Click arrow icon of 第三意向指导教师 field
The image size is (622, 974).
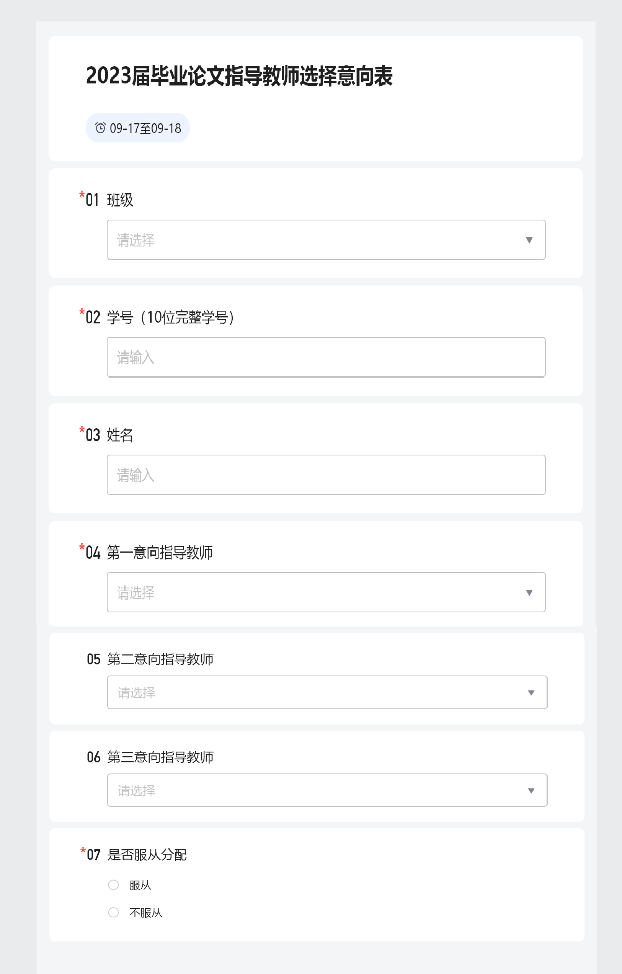[x=531, y=791]
